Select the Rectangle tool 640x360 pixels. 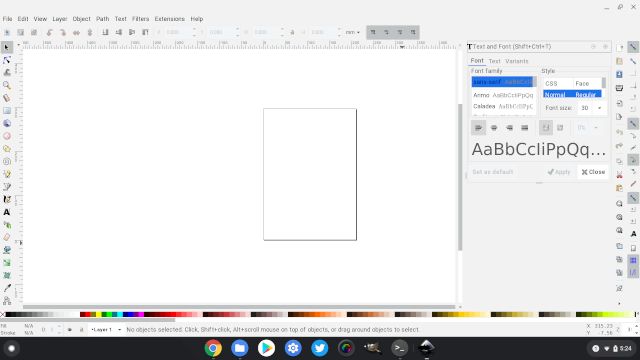point(7,111)
